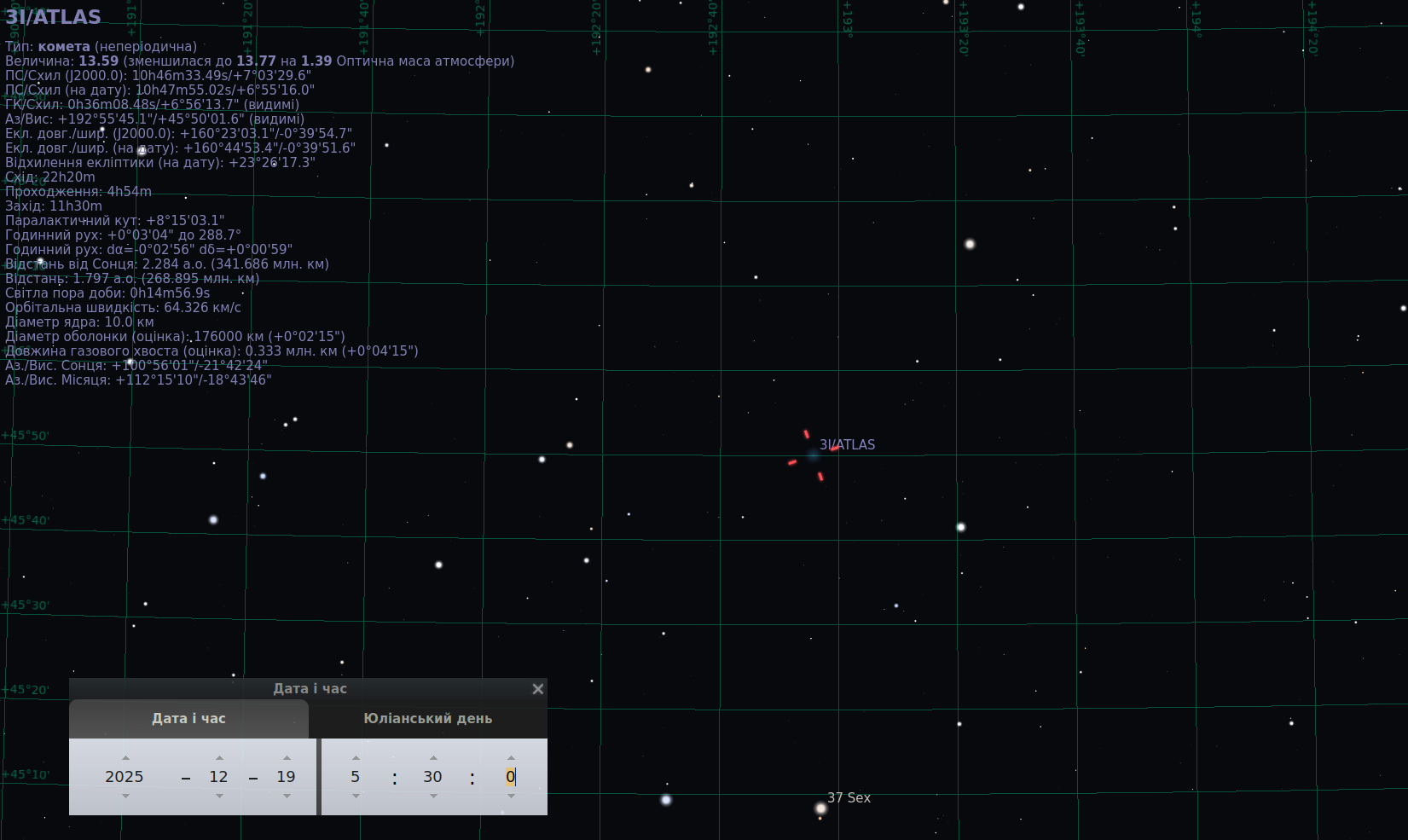Decrease the month with the down arrow
Screen dimensions: 1408x840
point(219,796)
